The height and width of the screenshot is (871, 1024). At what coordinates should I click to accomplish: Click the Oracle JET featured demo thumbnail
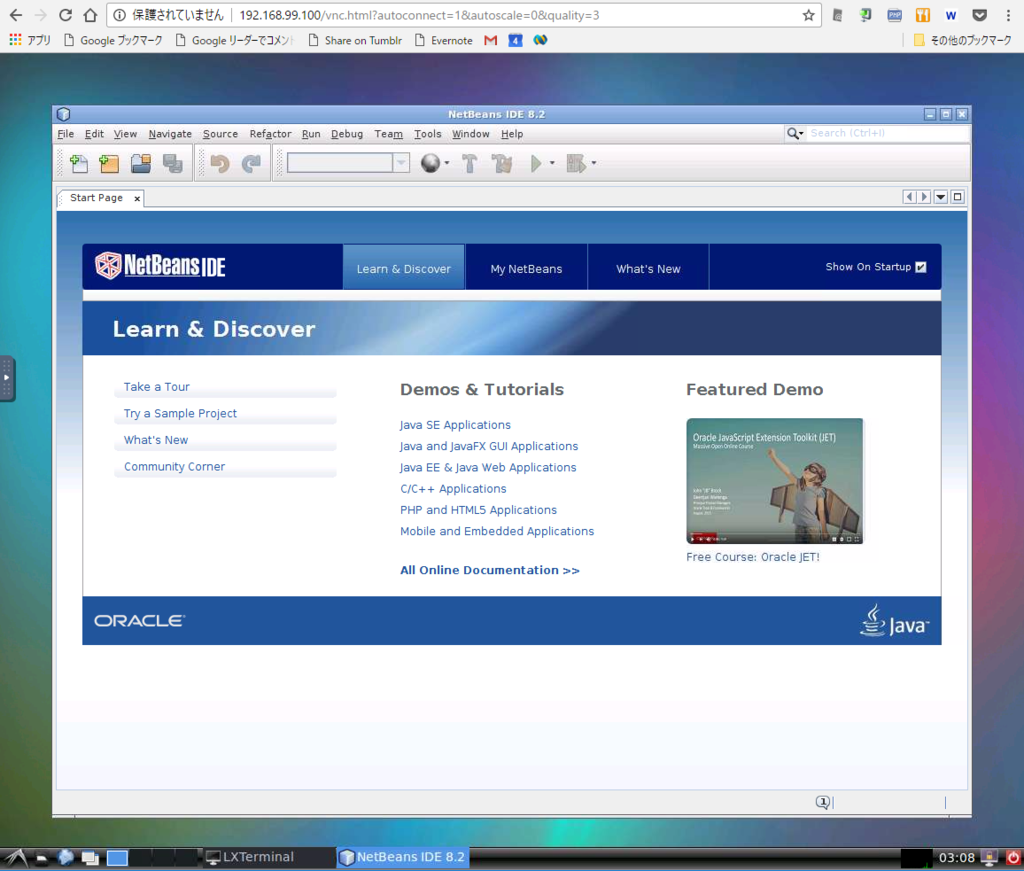pyautogui.click(x=775, y=481)
